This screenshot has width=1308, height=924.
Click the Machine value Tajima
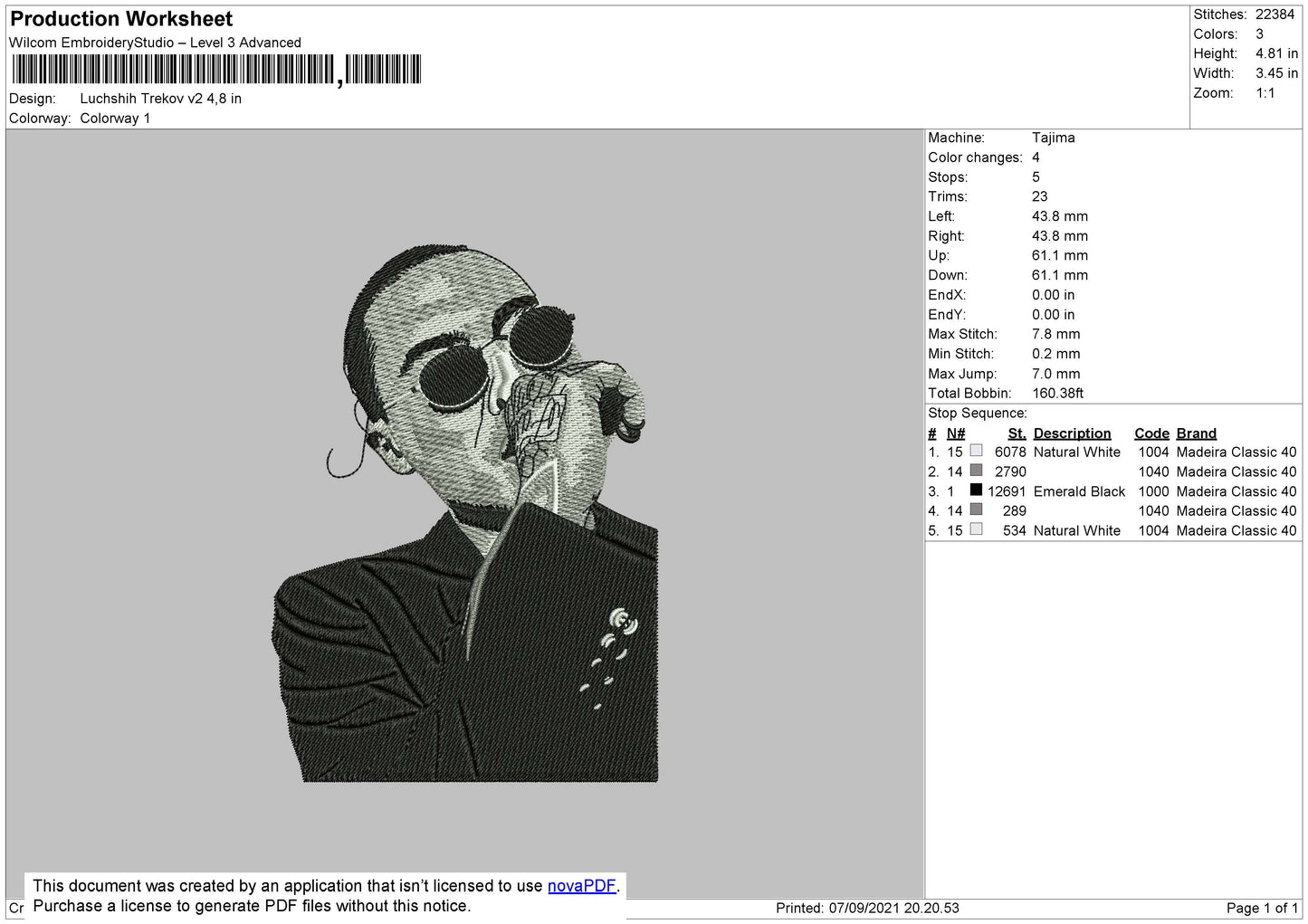click(1054, 138)
